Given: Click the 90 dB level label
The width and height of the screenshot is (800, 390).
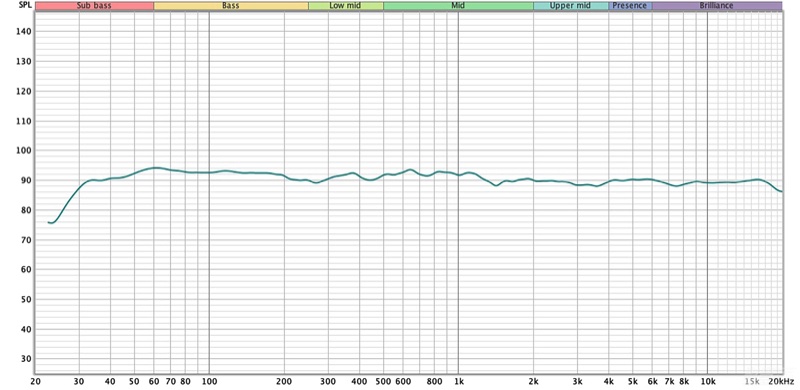Looking at the screenshot, I should pyautogui.click(x=27, y=180).
